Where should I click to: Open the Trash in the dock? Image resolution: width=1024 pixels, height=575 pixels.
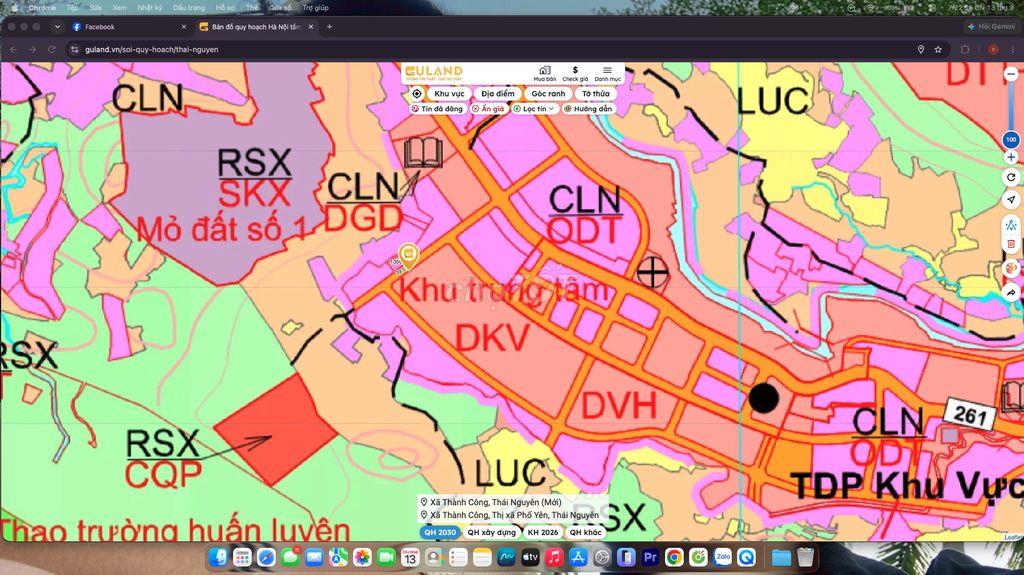(806, 557)
